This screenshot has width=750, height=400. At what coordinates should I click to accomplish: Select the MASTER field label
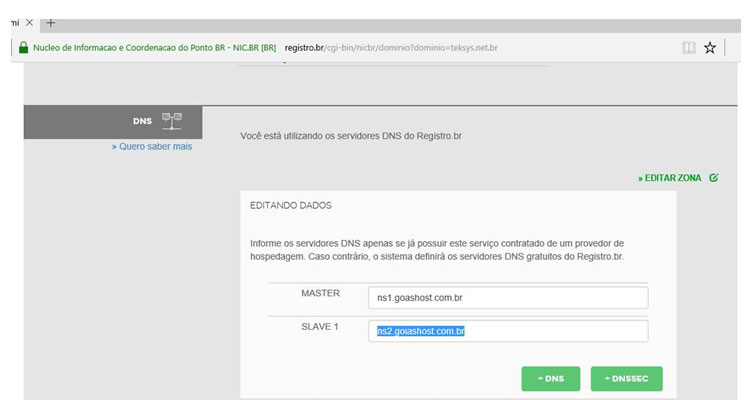coord(321,294)
